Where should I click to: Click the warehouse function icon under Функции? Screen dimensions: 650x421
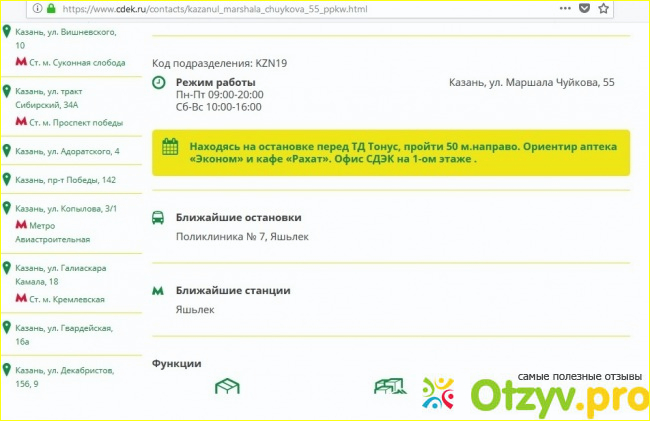(x=386, y=386)
